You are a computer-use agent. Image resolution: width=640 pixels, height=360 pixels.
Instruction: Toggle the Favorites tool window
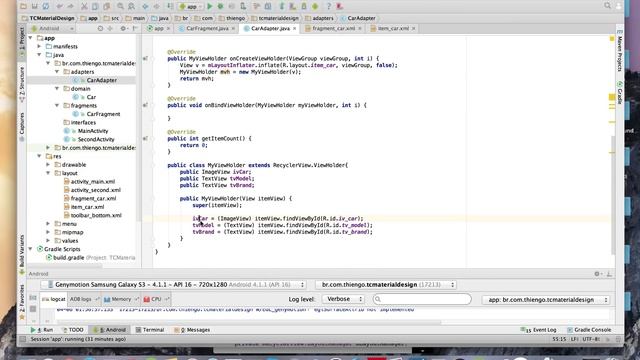point(22,301)
